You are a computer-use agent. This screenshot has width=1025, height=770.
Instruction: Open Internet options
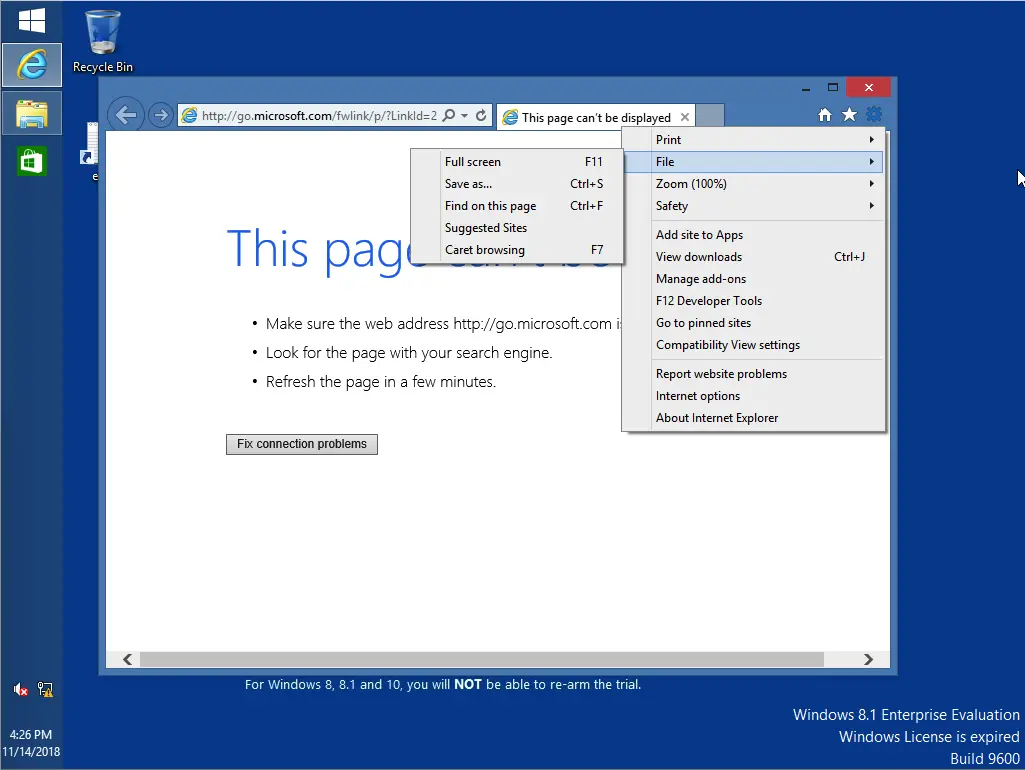[753, 396]
